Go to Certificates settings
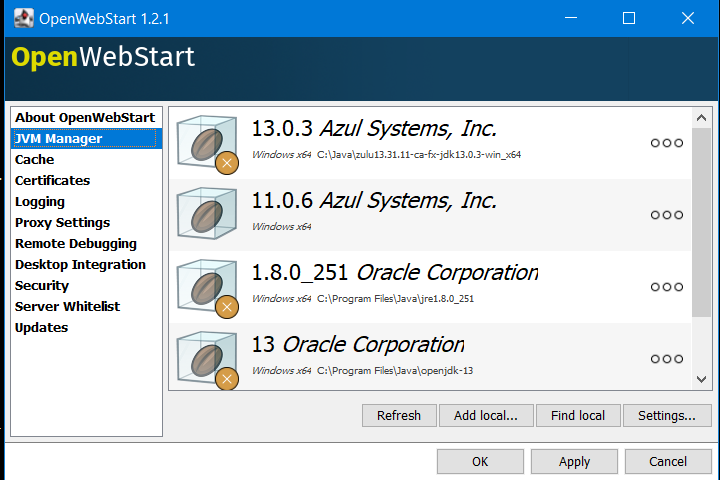This screenshot has height=480, width=720. click(86, 181)
